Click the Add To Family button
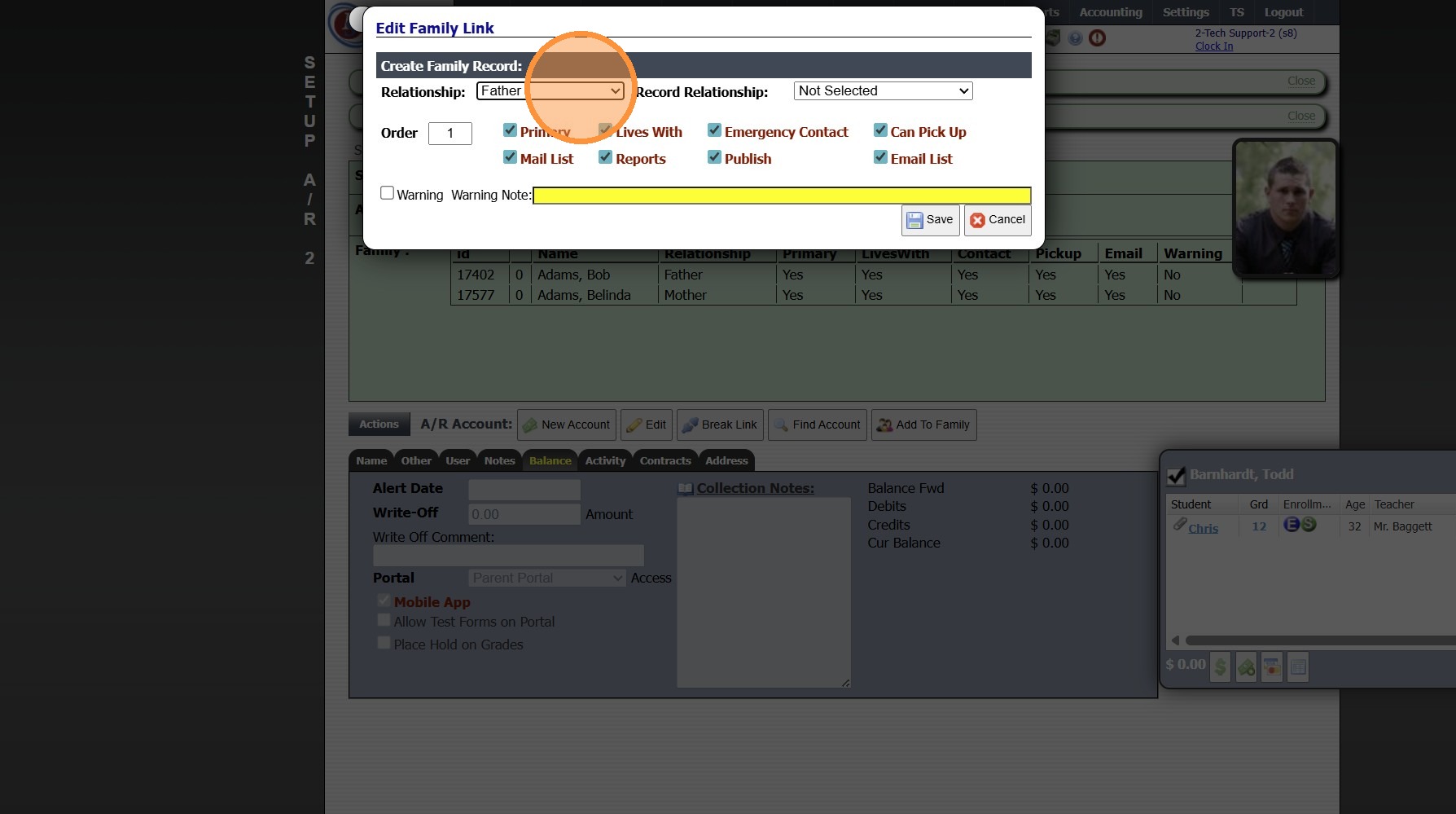This screenshot has height=814, width=1456. pyautogui.click(x=924, y=425)
